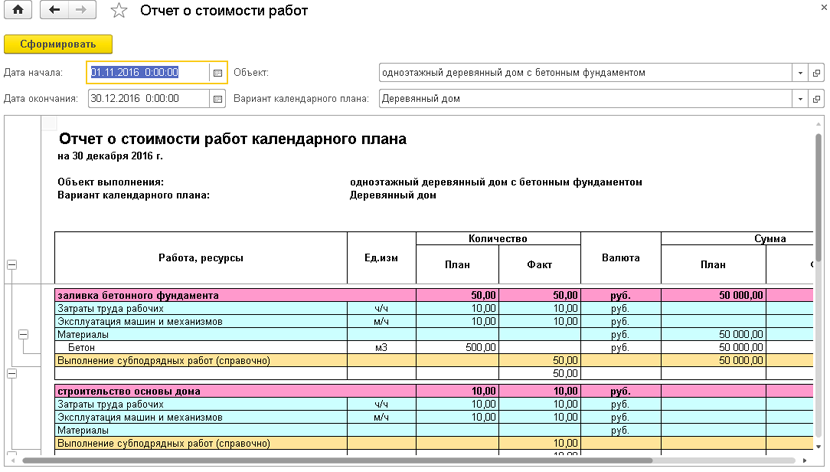Open calendar picker for Дата окончания
The image size is (830, 472).
tap(217, 99)
